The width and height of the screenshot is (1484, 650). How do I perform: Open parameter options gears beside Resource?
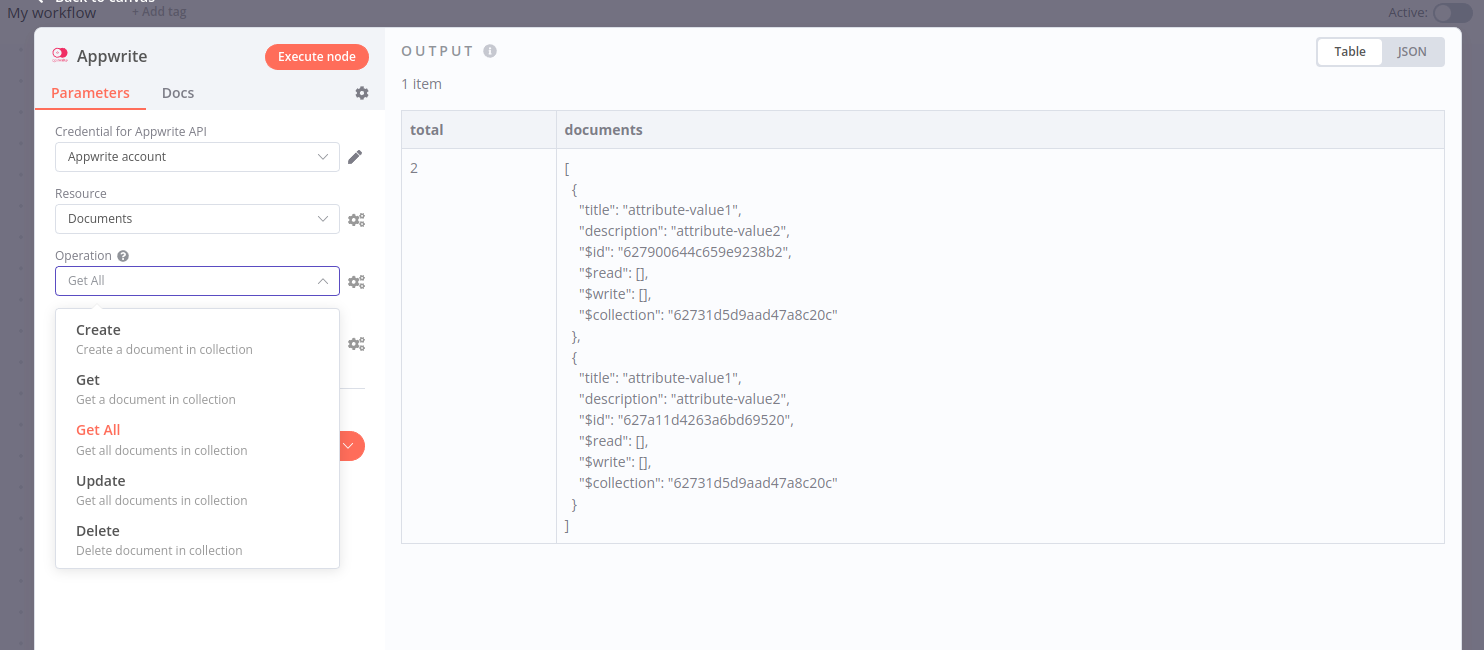[356, 220]
